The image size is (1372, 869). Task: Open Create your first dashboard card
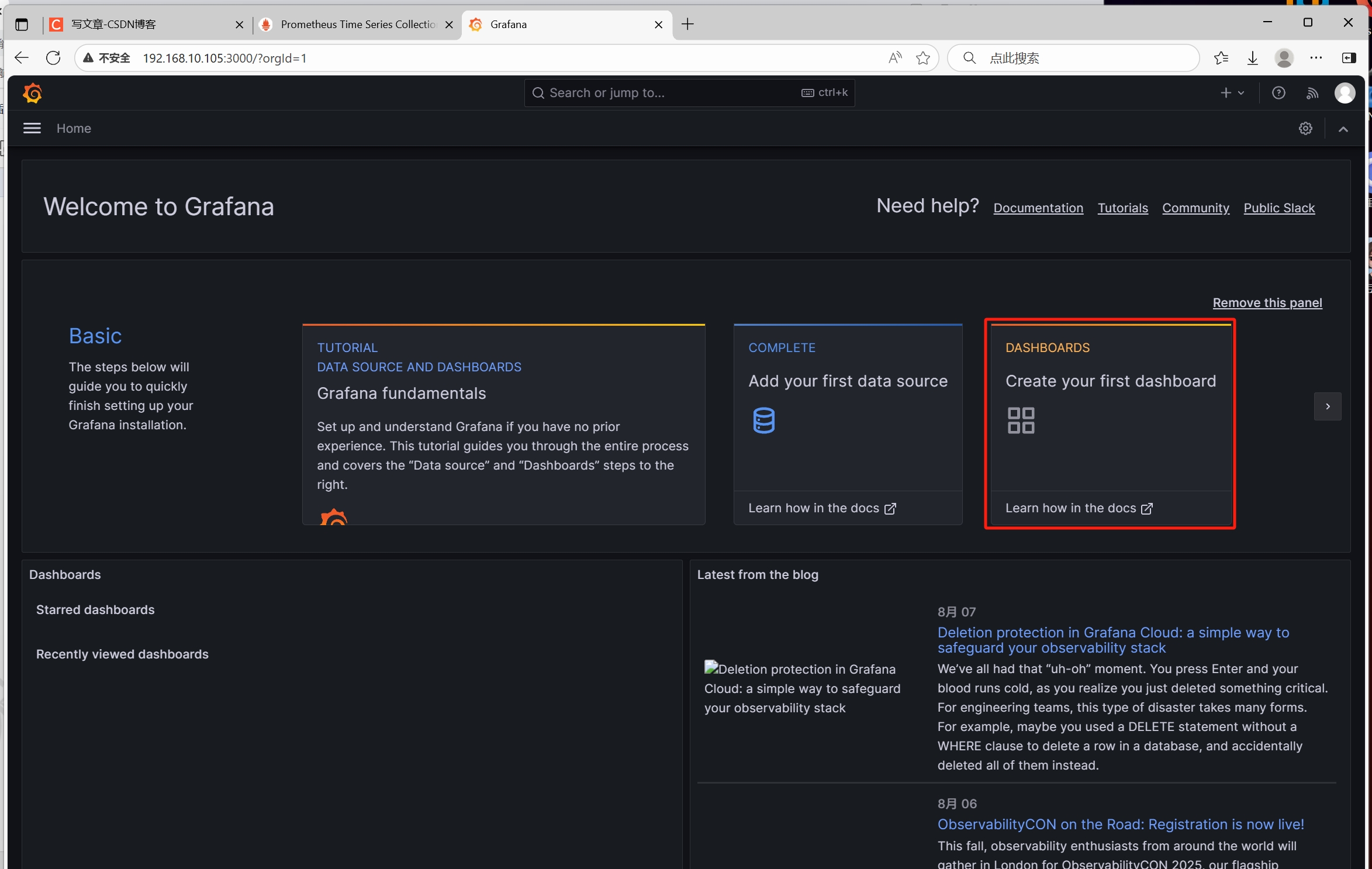tap(1111, 424)
